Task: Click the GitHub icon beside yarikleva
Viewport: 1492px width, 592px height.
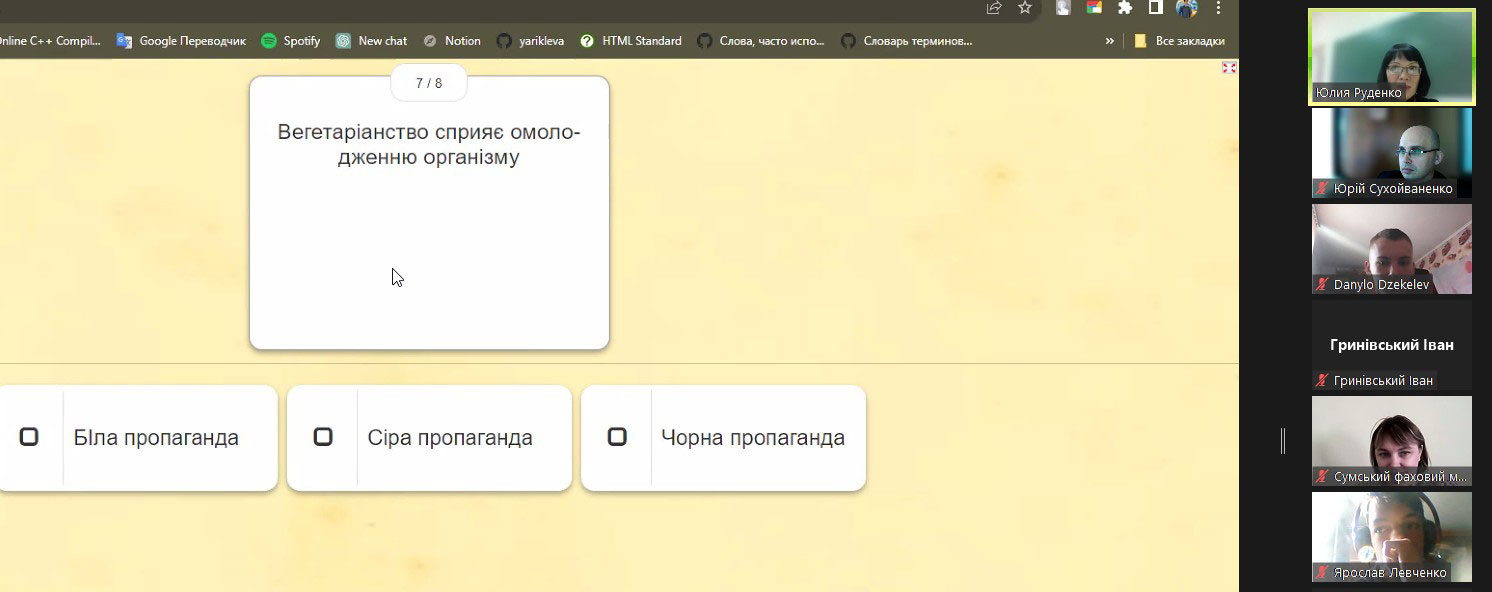Action: coord(505,41)
